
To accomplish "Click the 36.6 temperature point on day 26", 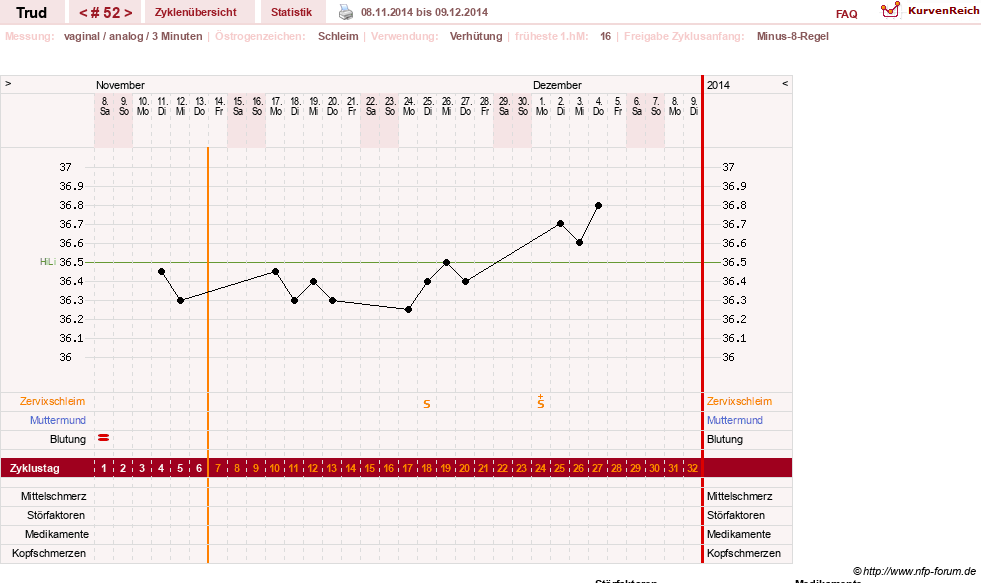I will click(579, 243).
